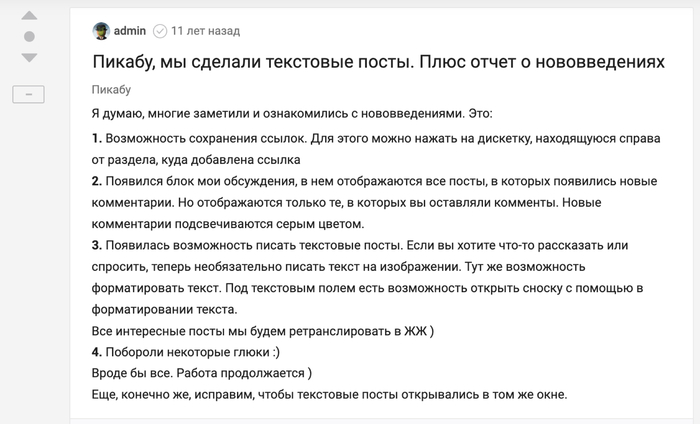Click the bold number 1 list marker
This screenshot has height=424, width=700.
tap(97, 136)
